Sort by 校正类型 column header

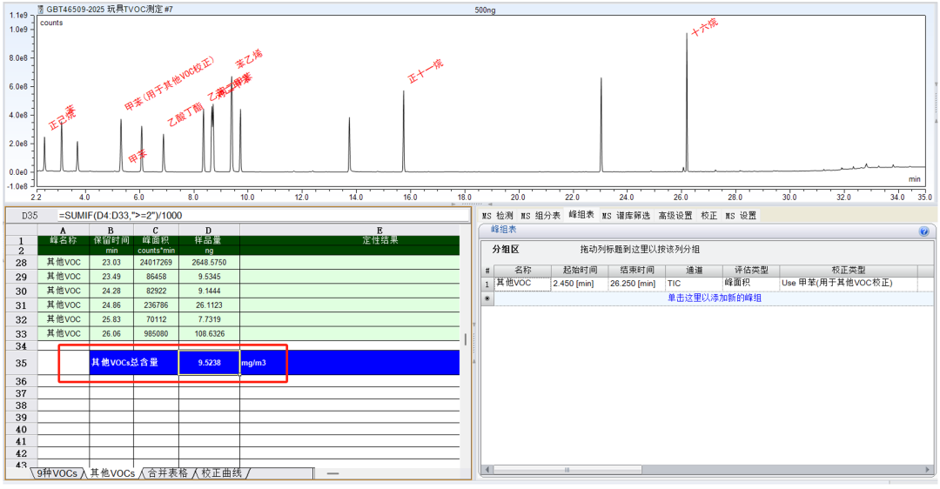point(848,270)
